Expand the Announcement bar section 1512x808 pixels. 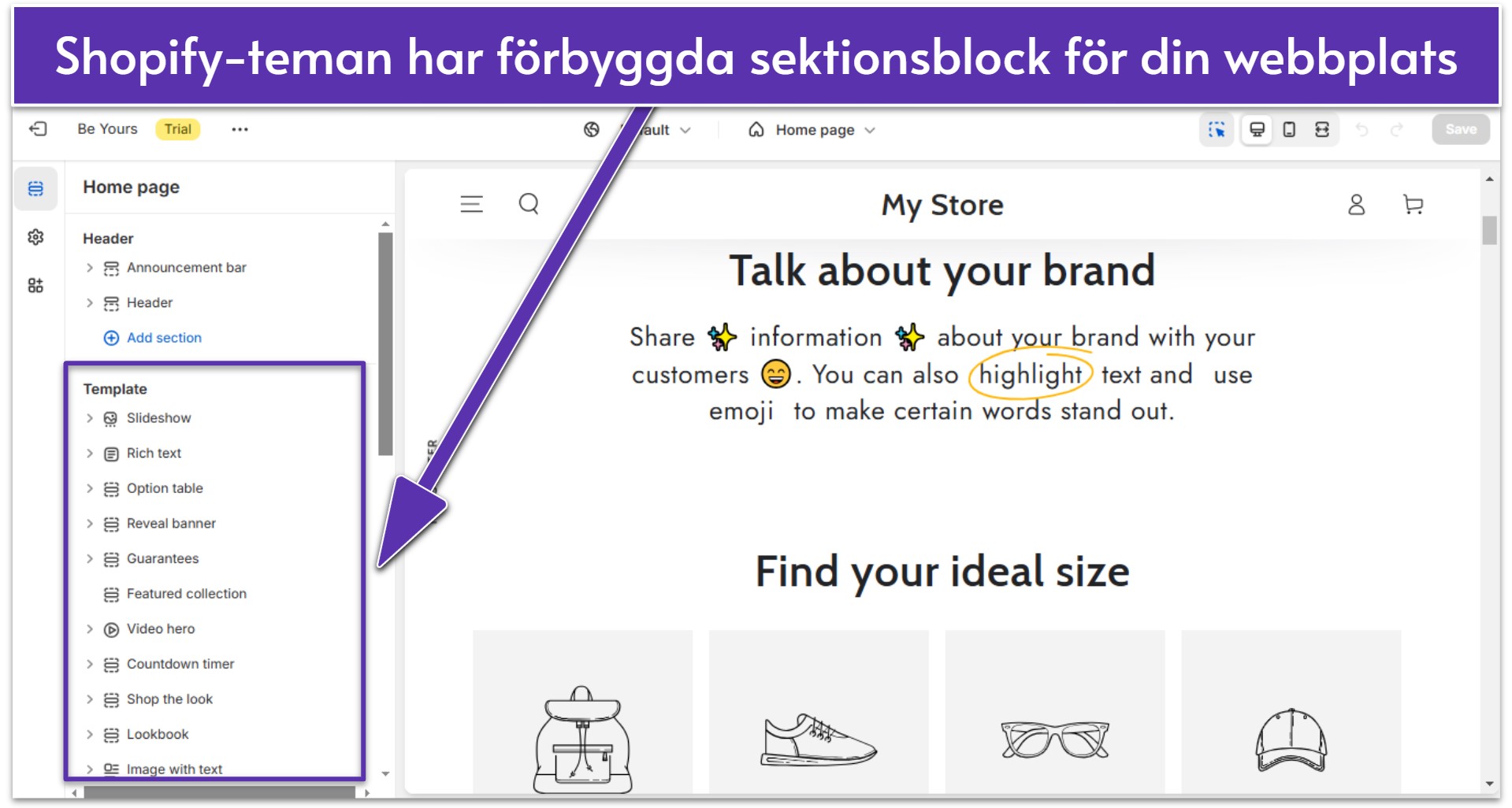(89, 268)
